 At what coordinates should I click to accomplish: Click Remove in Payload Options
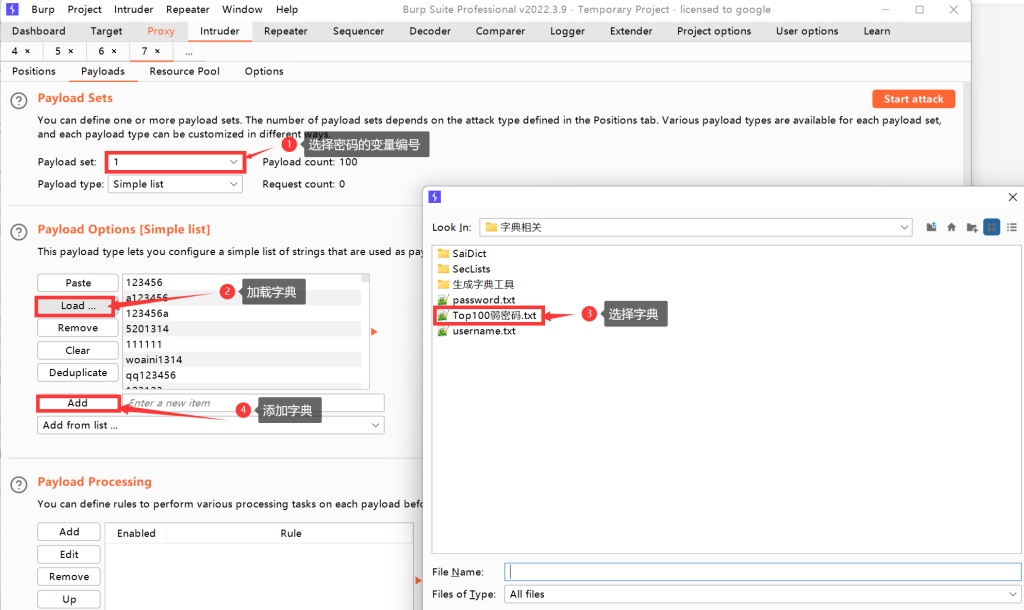(78, 328)
